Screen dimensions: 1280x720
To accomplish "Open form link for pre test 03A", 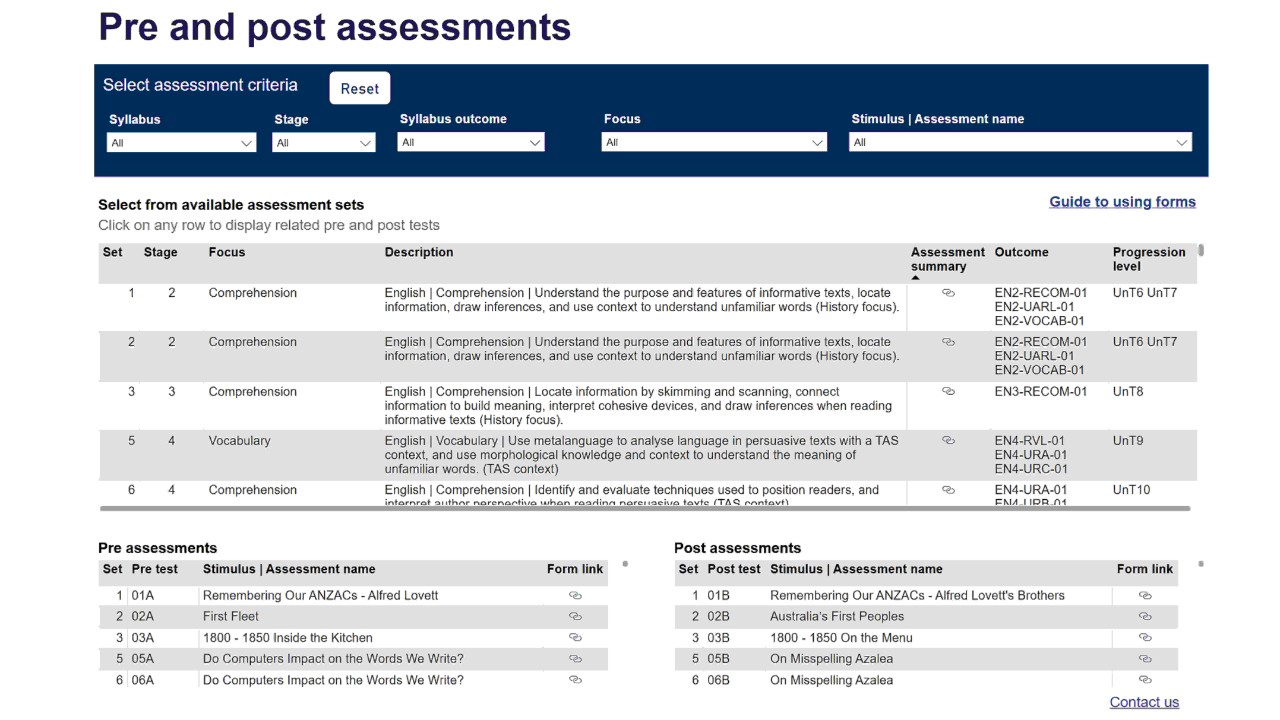I will point(575,637).
